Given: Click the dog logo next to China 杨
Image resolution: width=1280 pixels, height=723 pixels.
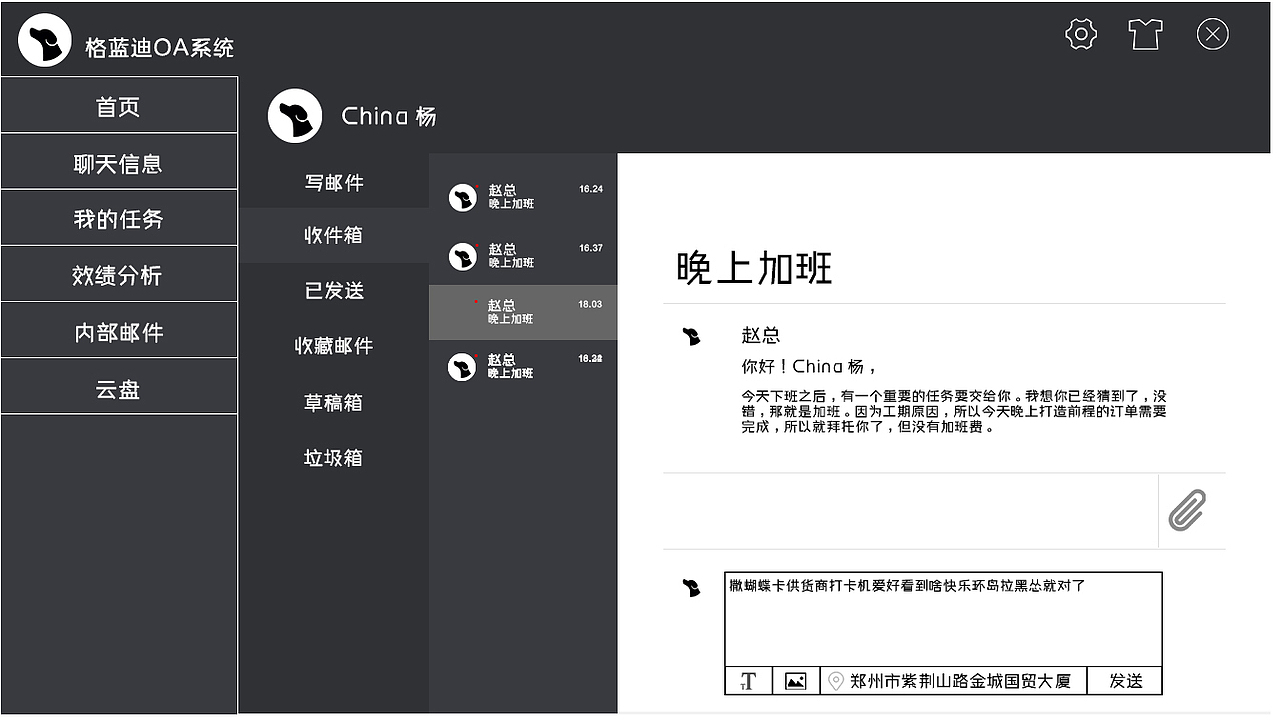Looking at the screenshot, I should [294, 115].
